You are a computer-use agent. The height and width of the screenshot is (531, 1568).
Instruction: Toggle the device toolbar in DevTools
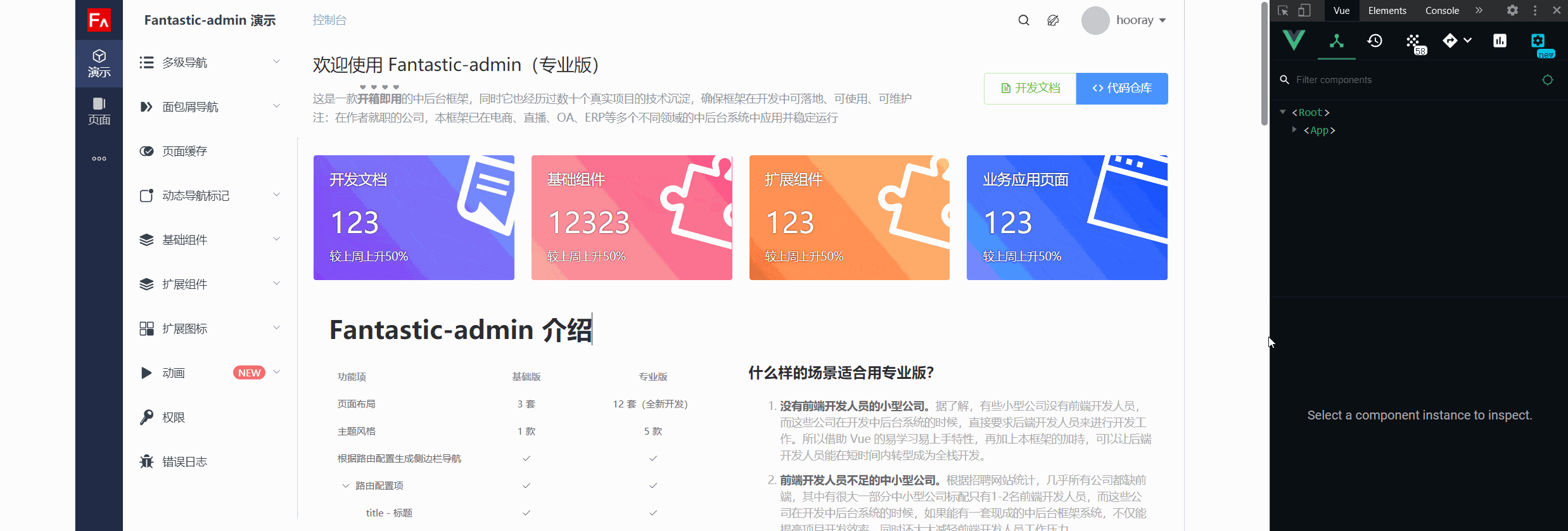point(1304,11)
